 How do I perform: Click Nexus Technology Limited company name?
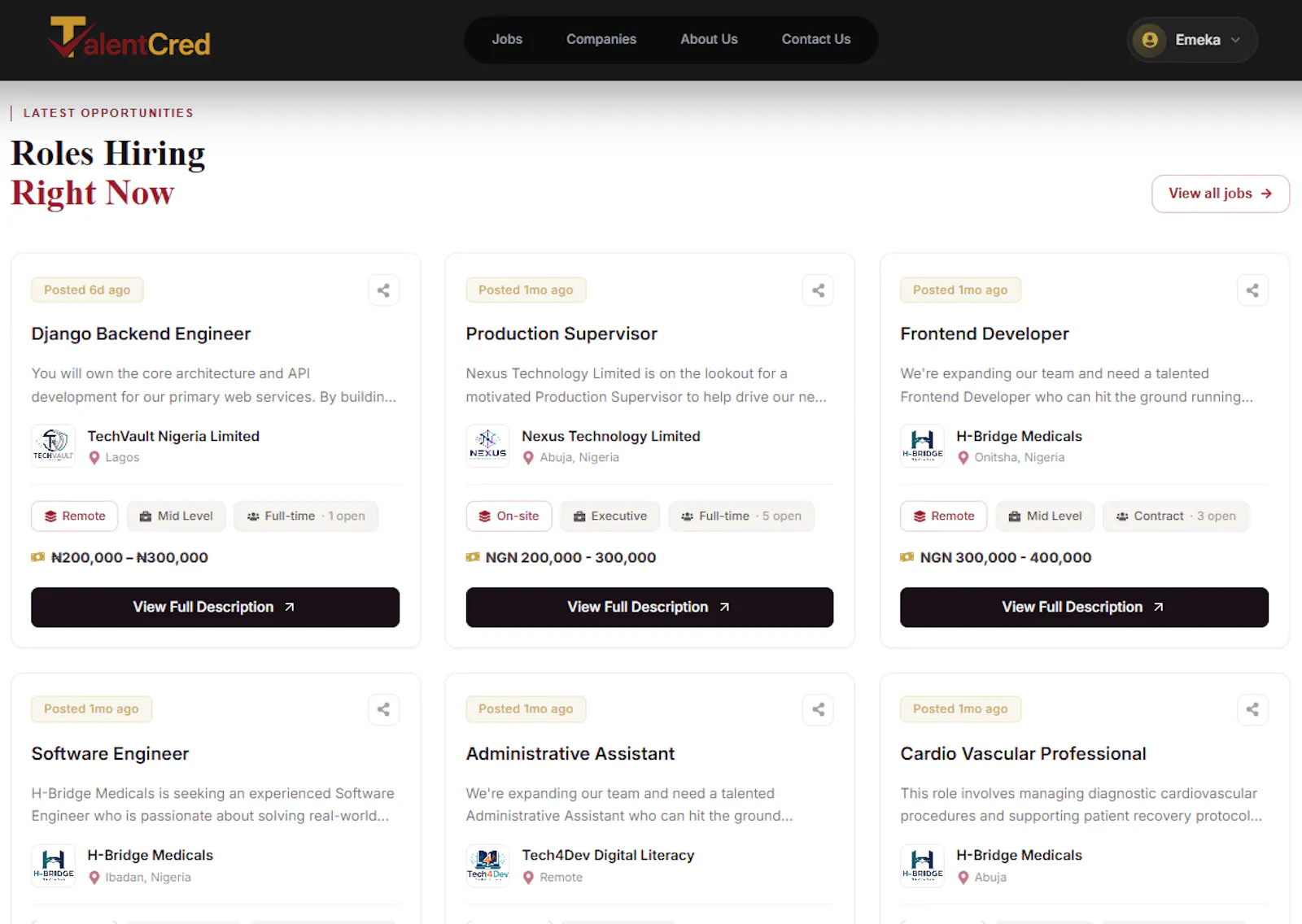[x=611, y=436]
